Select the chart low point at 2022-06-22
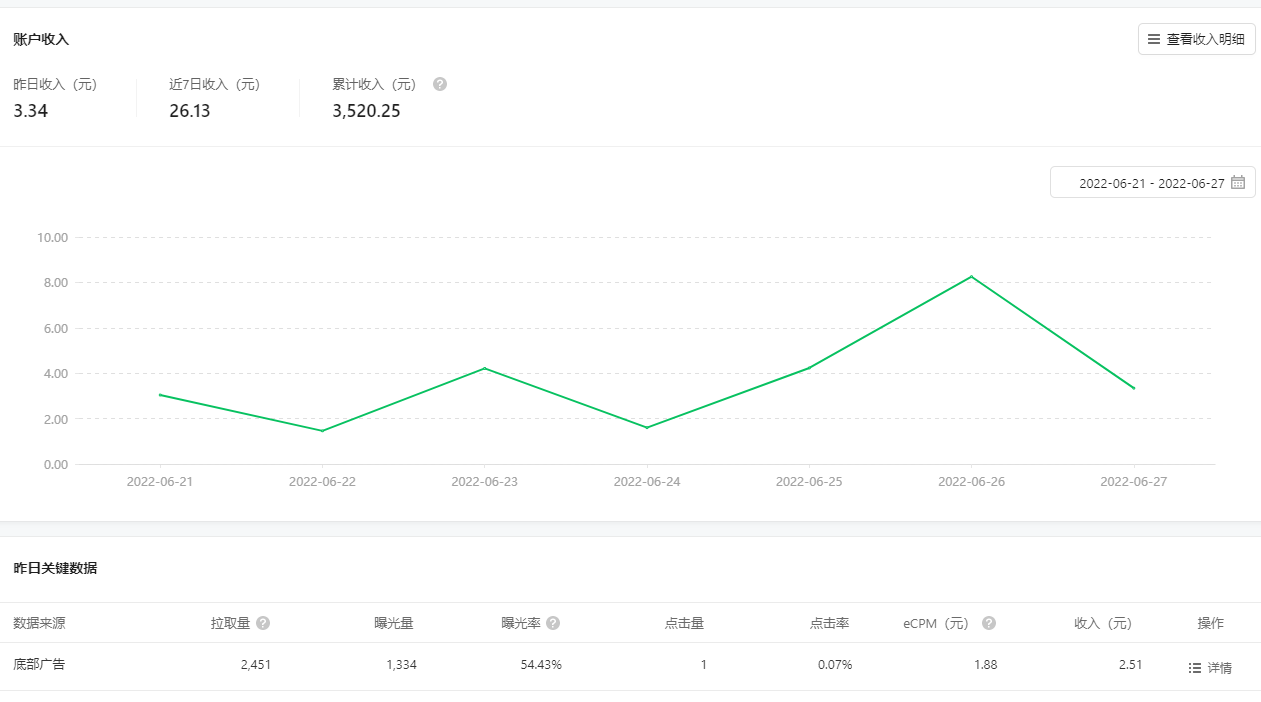This screenshot has height=702, width=1261. [322, 431]
